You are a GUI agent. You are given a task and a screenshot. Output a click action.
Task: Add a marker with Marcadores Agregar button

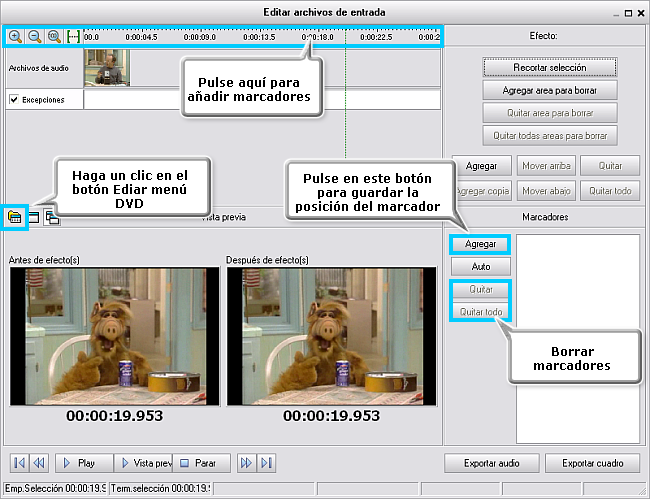480,244
